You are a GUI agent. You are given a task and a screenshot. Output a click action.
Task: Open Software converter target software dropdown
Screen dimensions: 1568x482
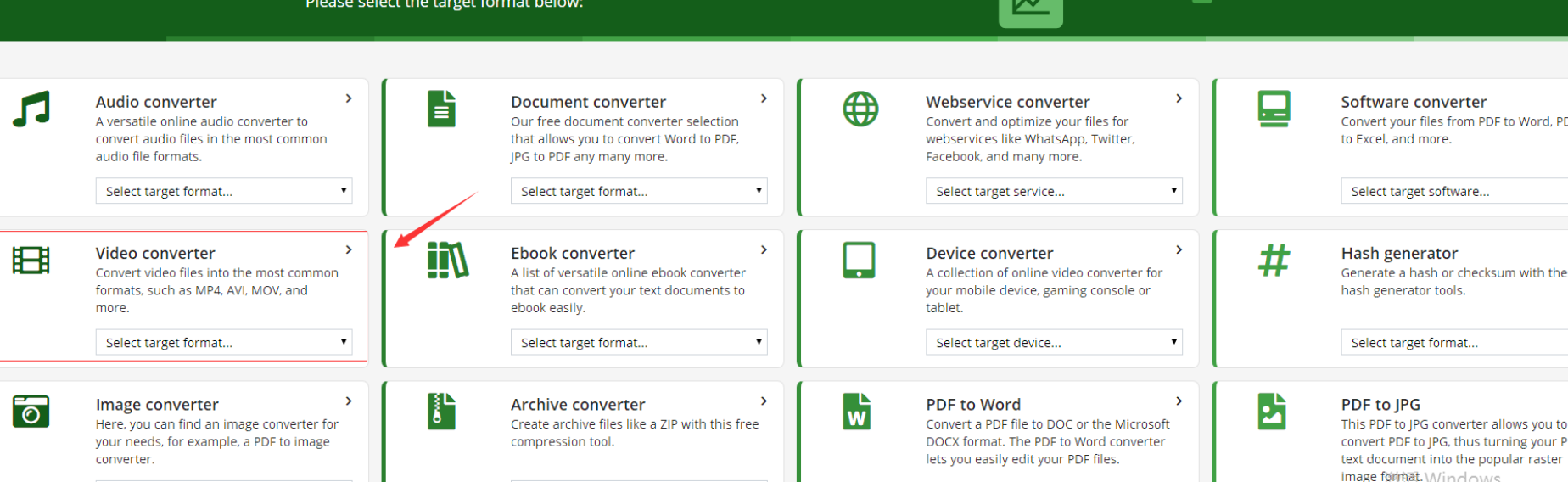coord(1454,191)
